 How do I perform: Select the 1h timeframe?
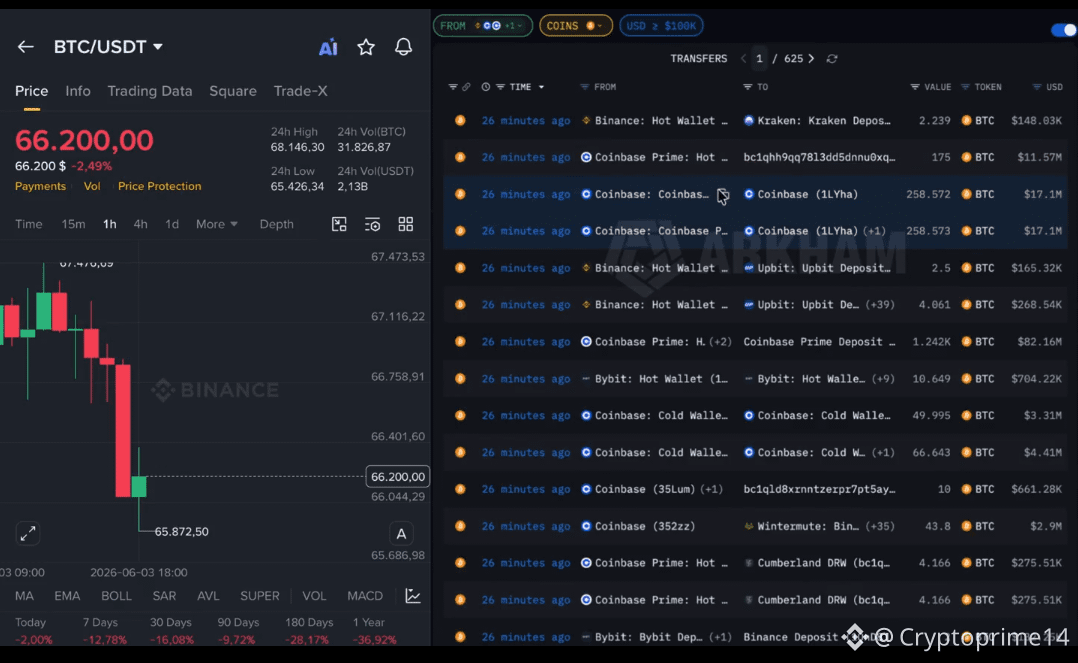109,224
